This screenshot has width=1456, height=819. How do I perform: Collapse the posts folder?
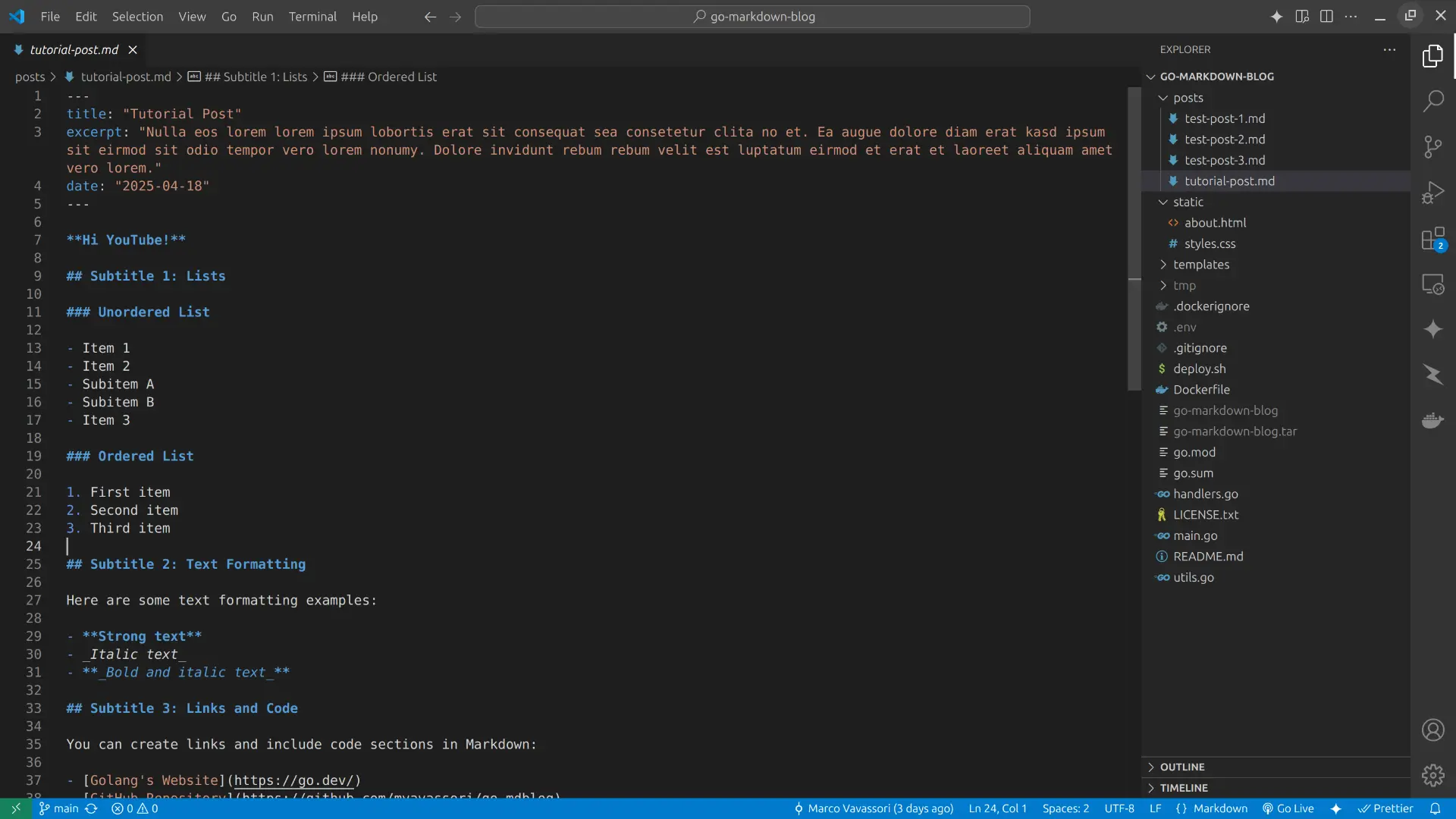pyautogui.click(x=1188, y=98)
